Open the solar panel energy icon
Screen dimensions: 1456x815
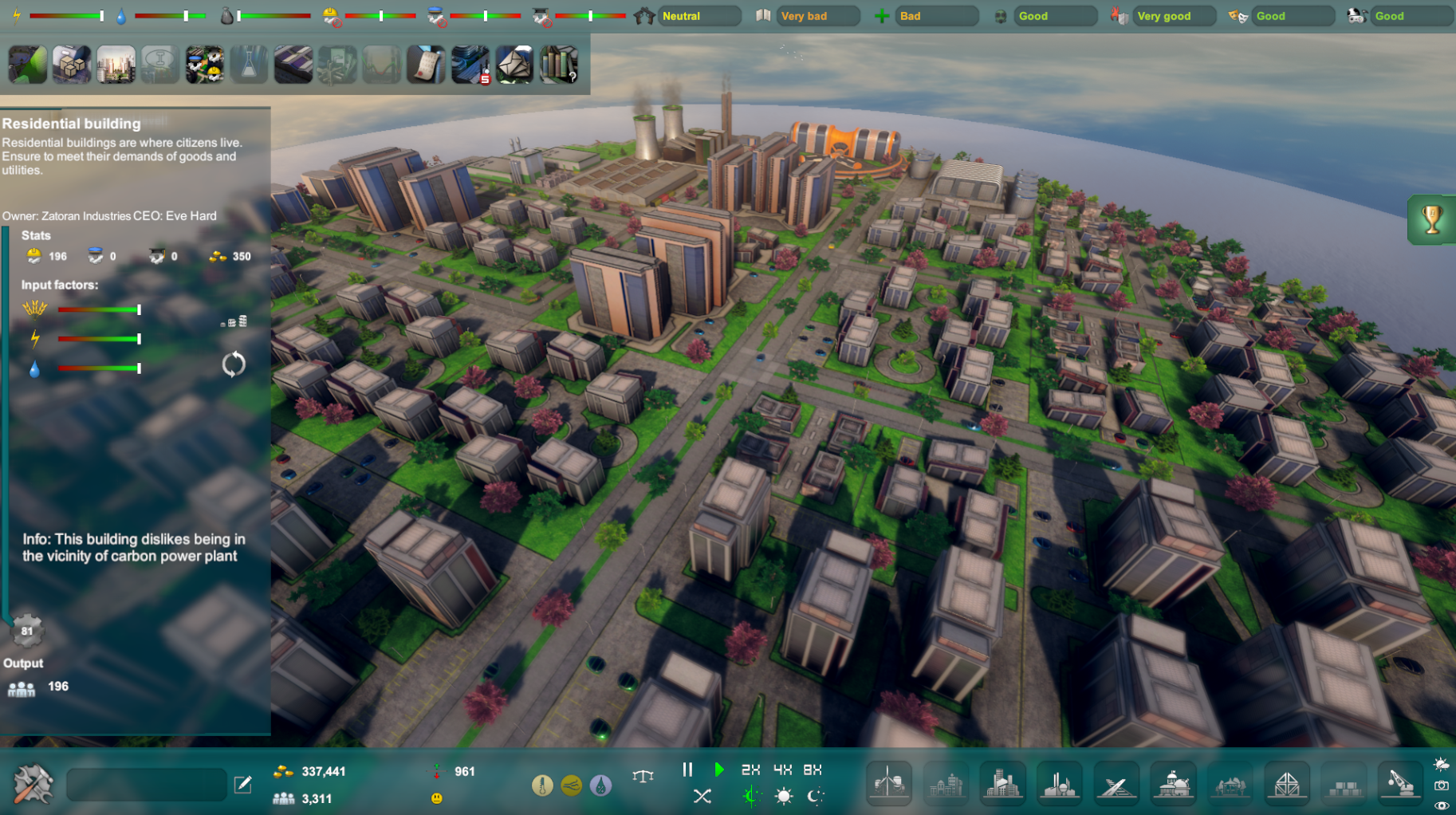click(293, 65)
